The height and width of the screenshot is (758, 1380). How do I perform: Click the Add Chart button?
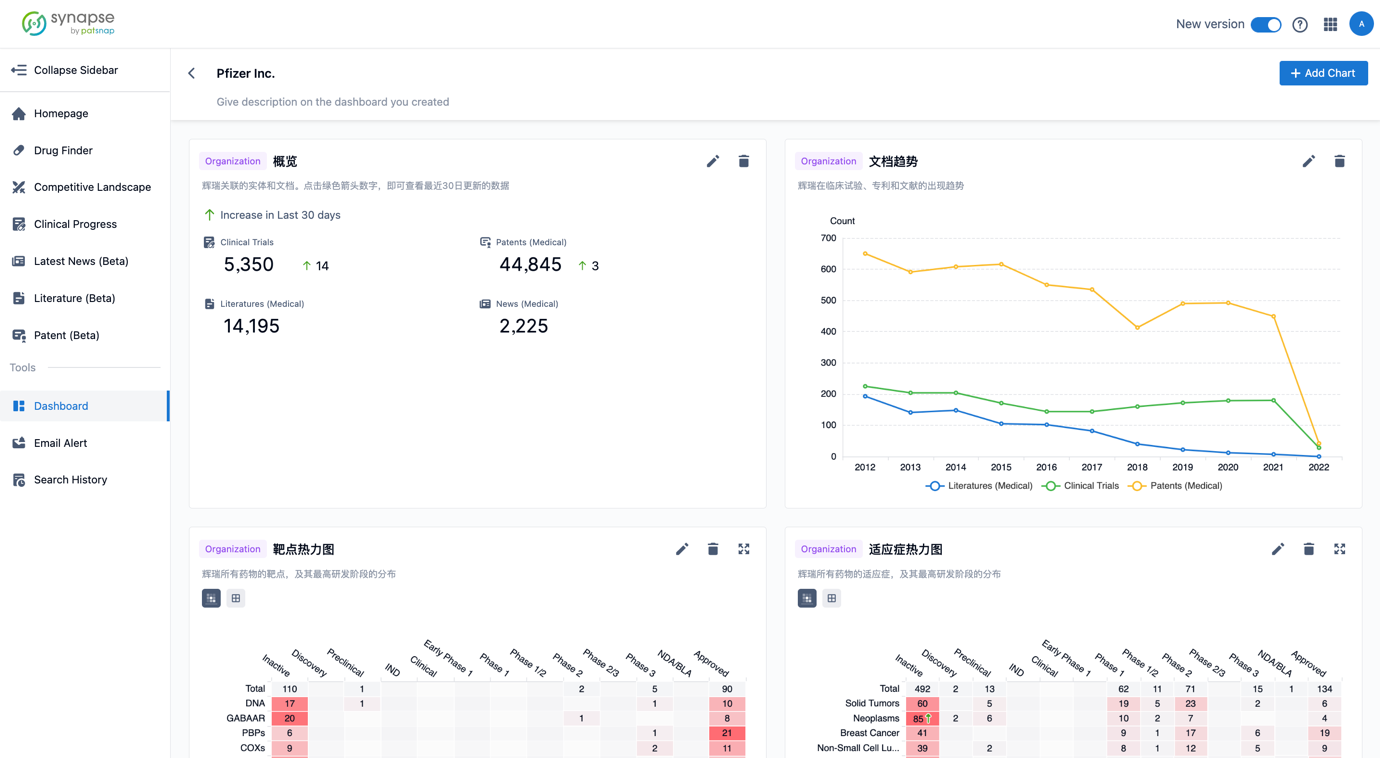[1323, 73]
